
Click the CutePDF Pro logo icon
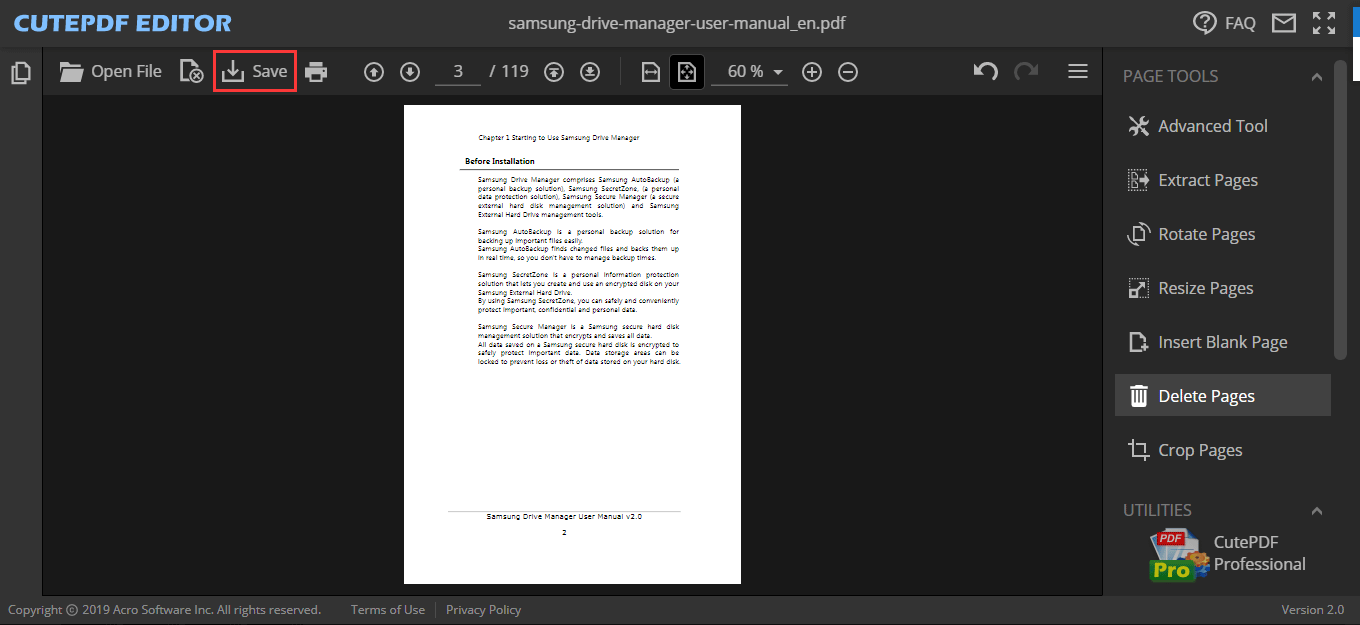click(x=1178, y=555)
